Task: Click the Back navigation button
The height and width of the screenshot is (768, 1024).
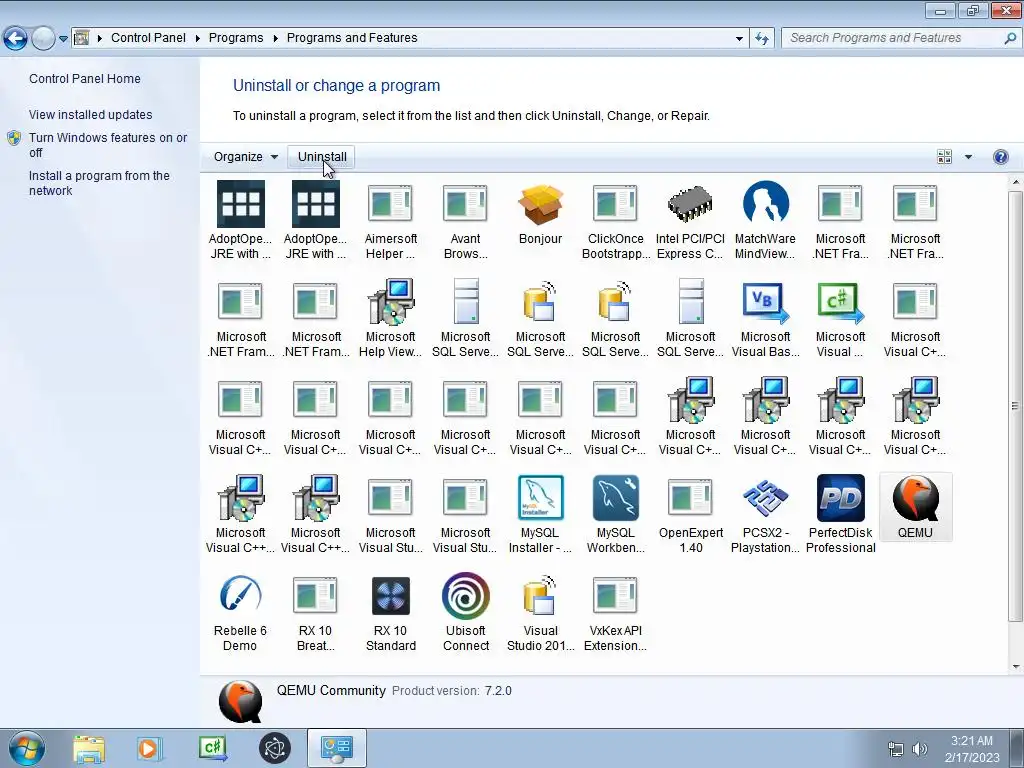Action: 15,39
